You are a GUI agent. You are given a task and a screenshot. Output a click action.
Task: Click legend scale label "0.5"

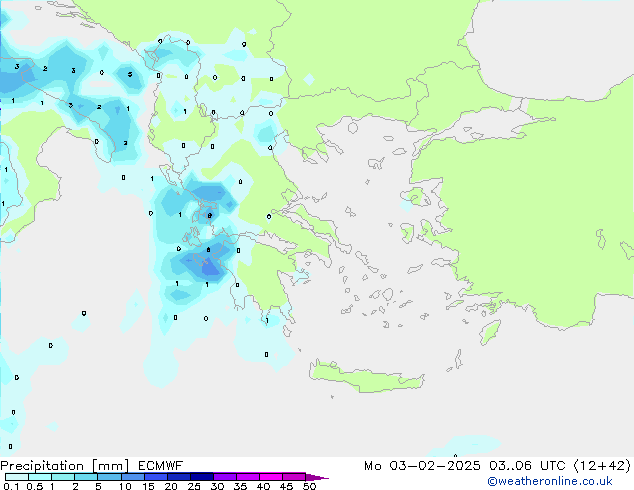point(35,486)
